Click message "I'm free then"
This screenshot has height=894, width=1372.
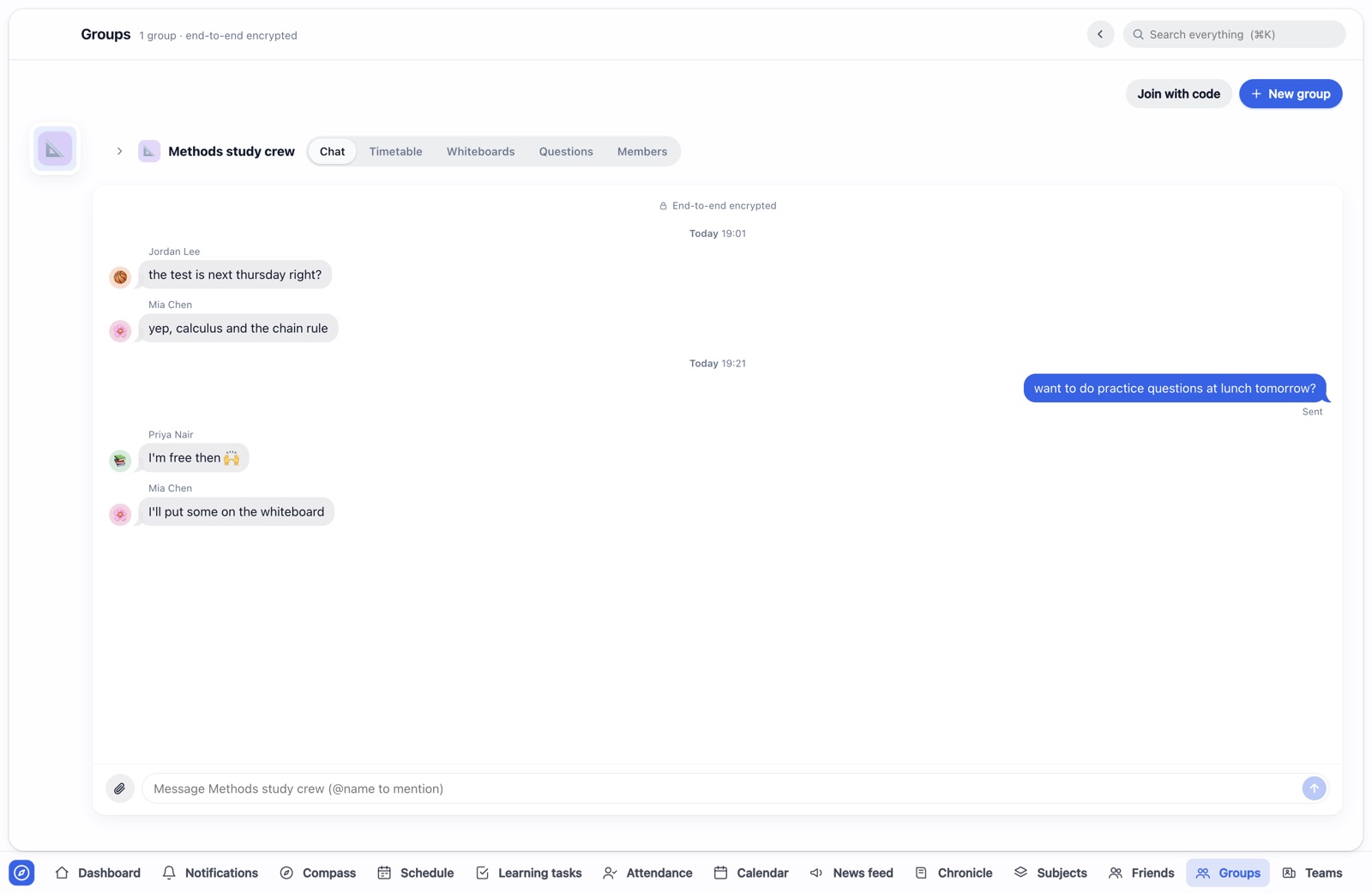tap(194, 457)
